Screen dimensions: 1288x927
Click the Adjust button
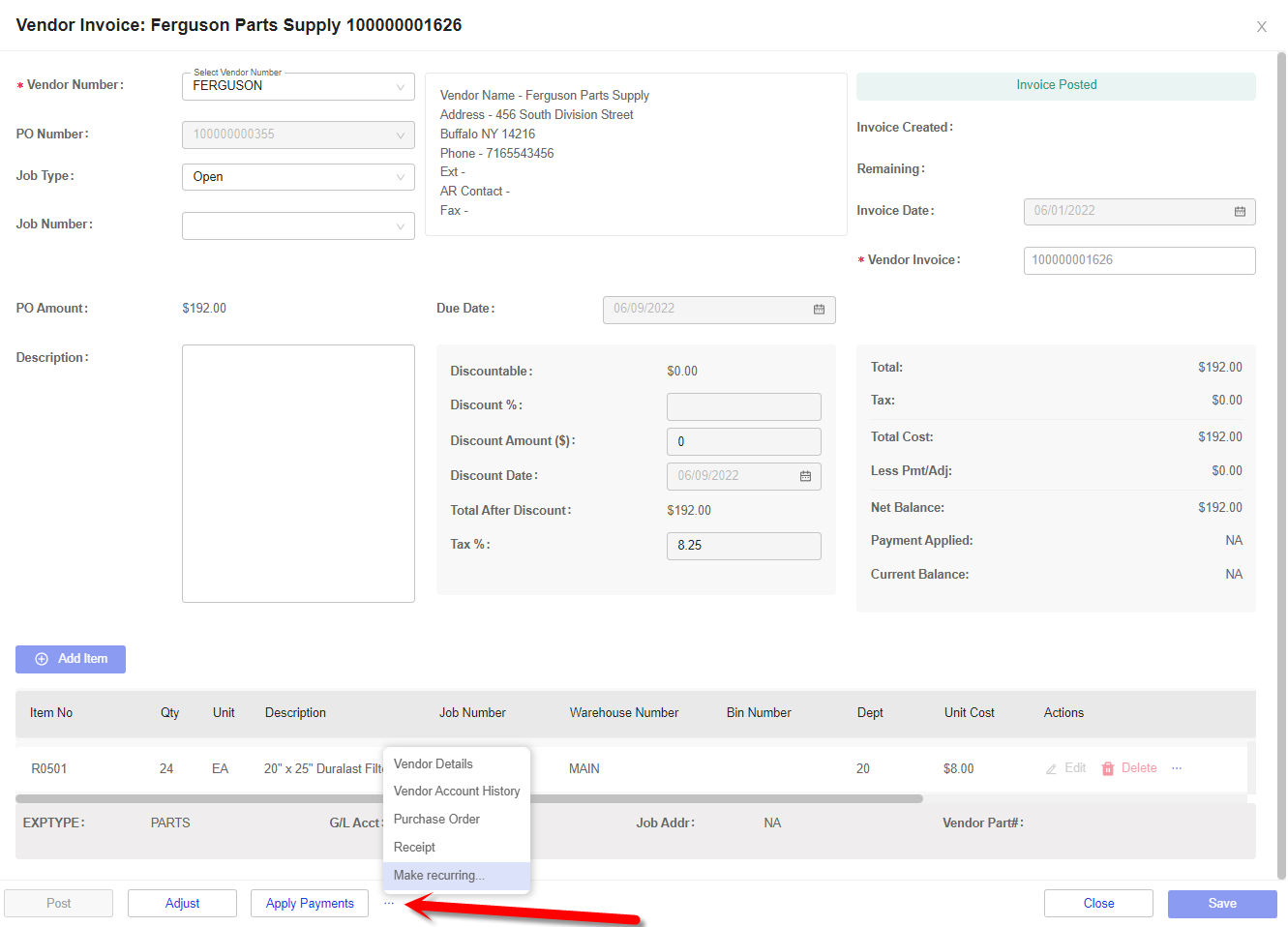(182, 903)
